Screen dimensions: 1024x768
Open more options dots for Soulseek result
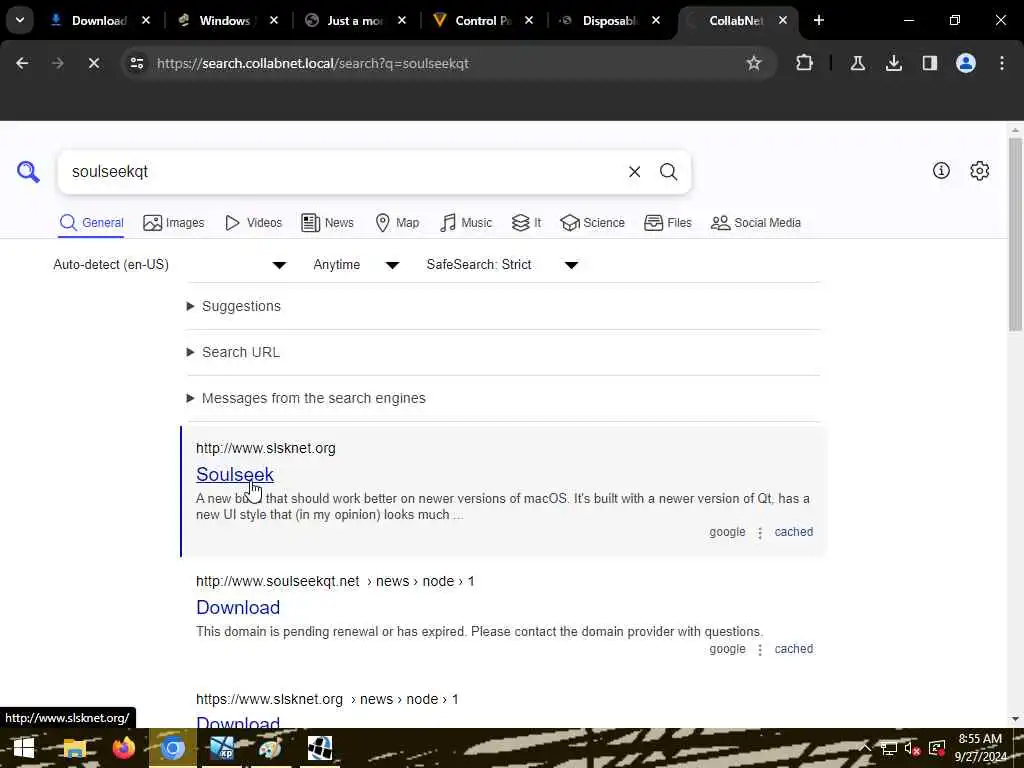[x=760, y=533]
